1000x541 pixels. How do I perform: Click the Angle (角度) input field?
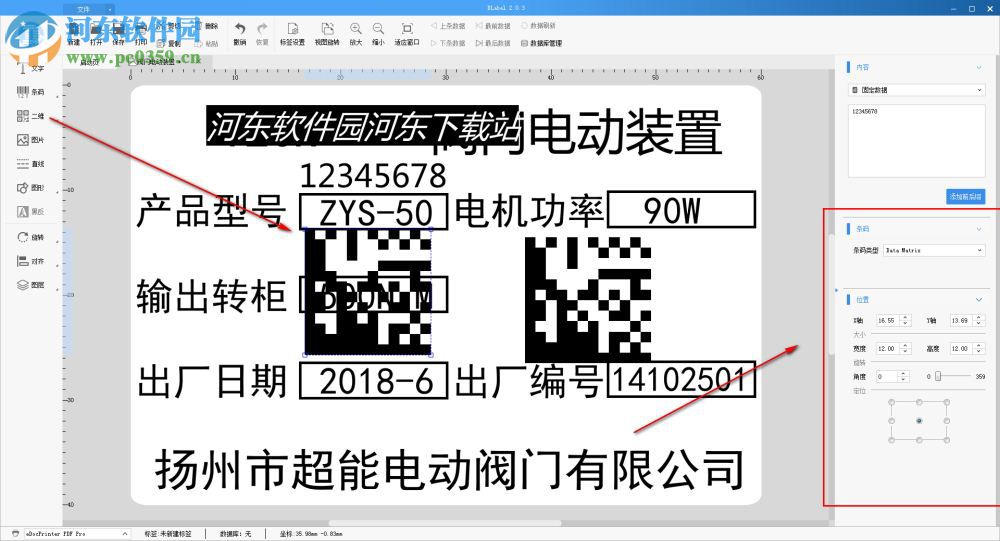point(886,376)
